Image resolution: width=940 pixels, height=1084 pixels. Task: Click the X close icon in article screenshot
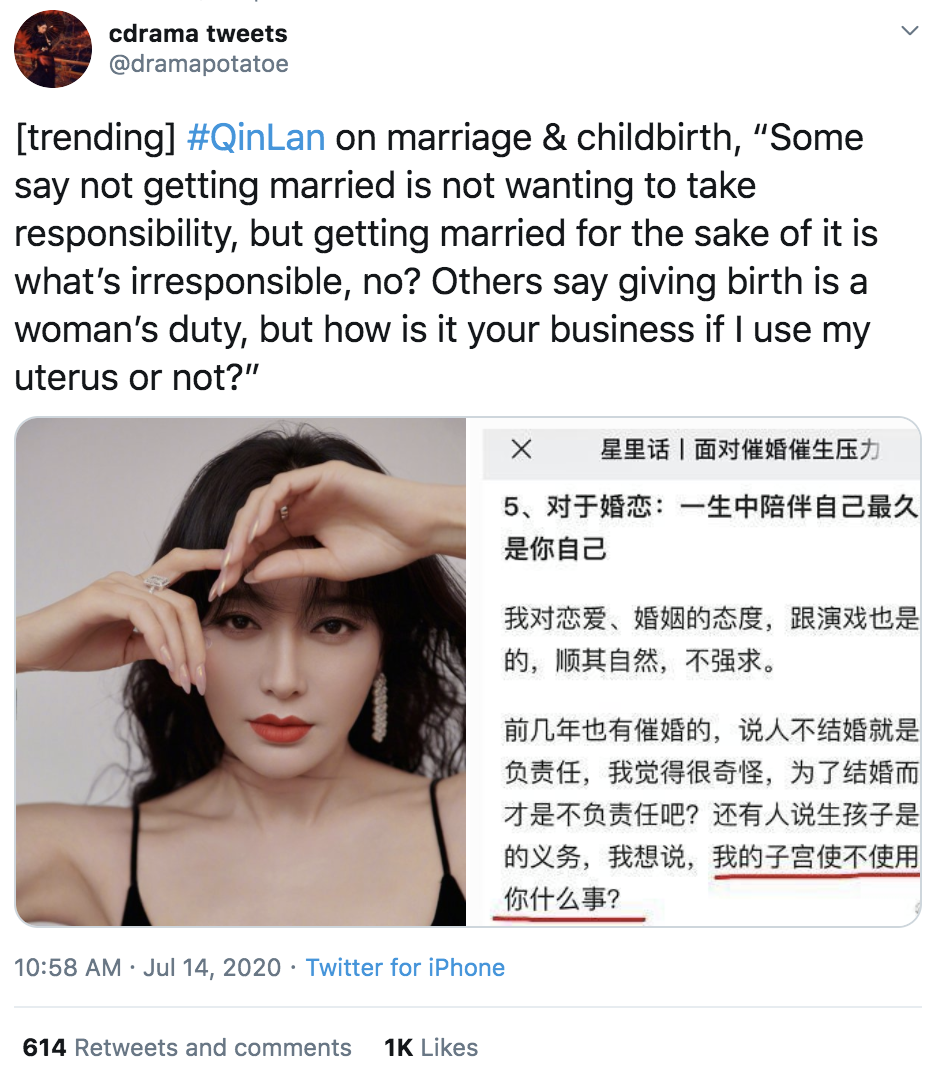(x=522, y=449)
